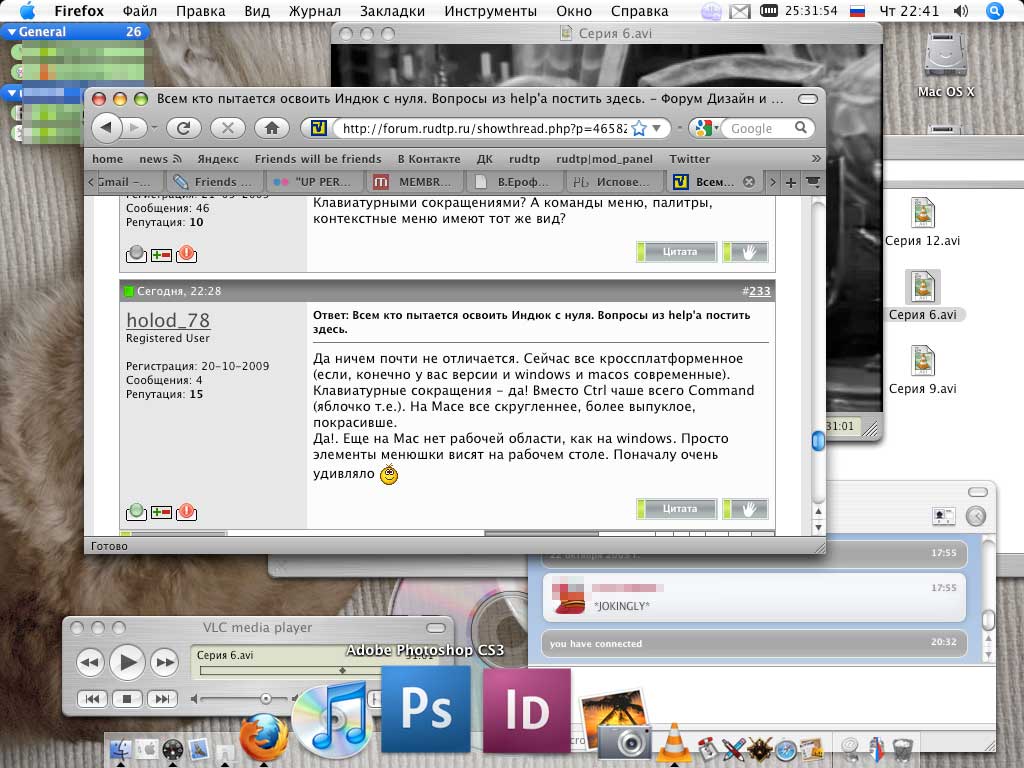Open holod_78's user profile link
Image resolution: width=1024 pixels, height=768 pixels.
168,320
